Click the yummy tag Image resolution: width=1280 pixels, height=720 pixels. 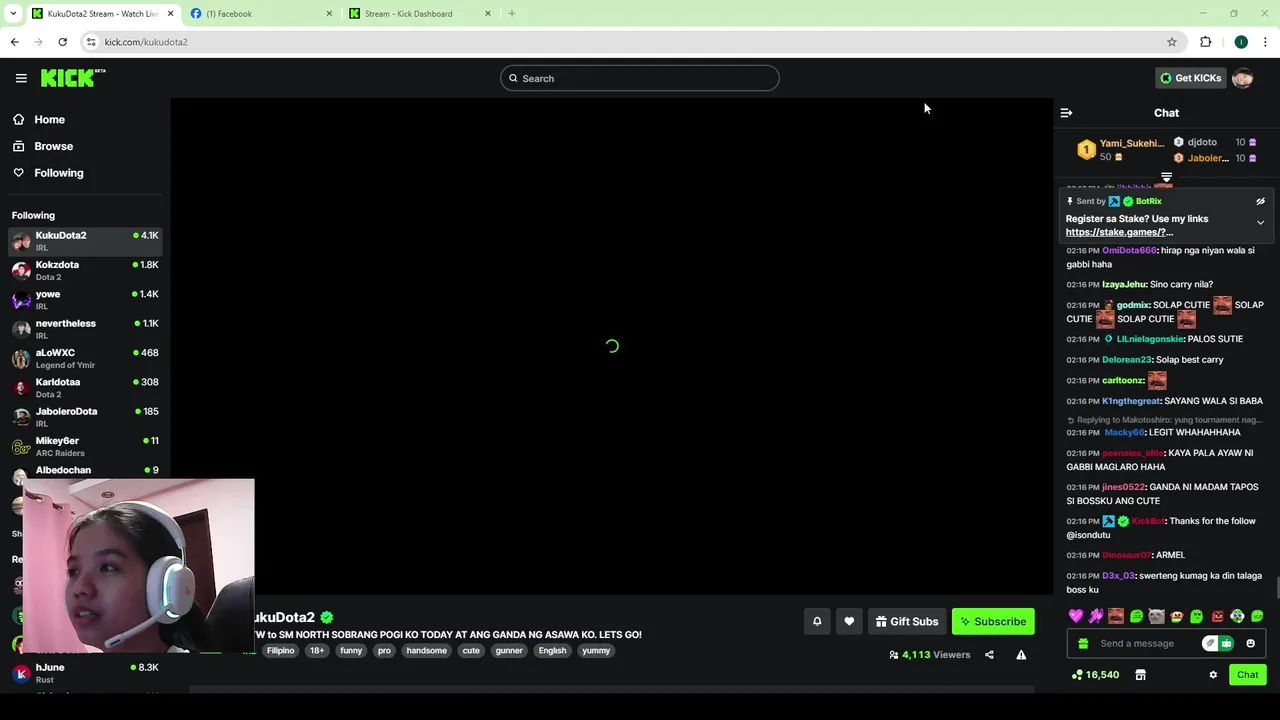pyautogui.click(x=596, y=651)
